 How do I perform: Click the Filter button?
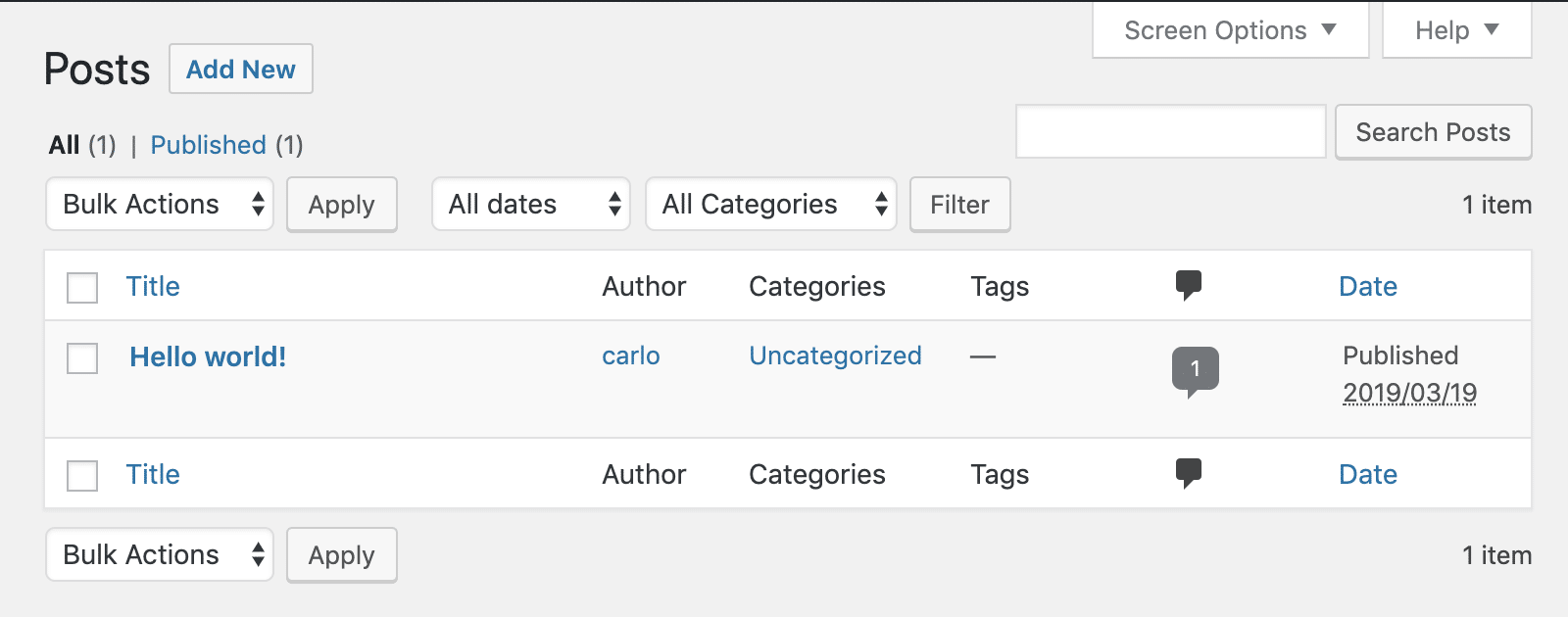958,205
